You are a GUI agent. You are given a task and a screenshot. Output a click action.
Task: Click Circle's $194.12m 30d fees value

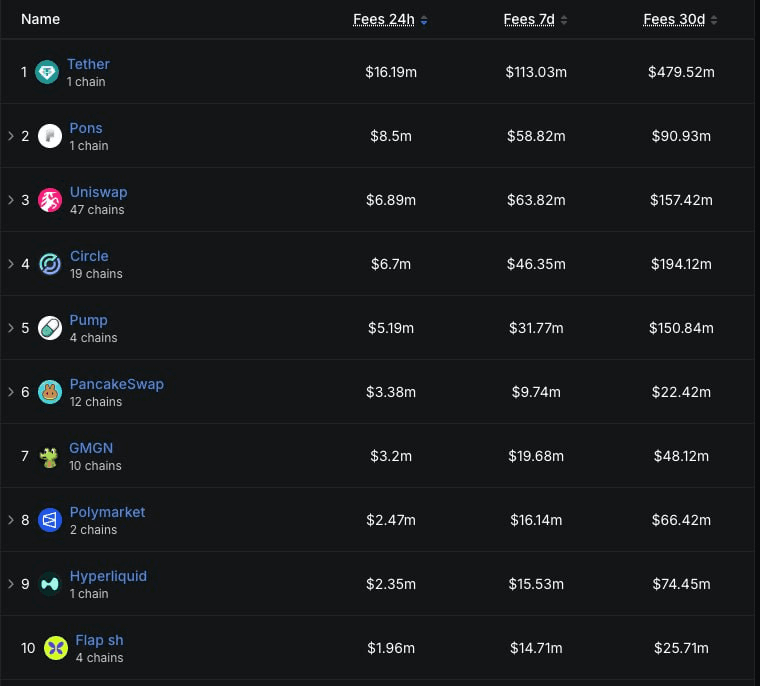pyautogui.click(x=681, y=264)
